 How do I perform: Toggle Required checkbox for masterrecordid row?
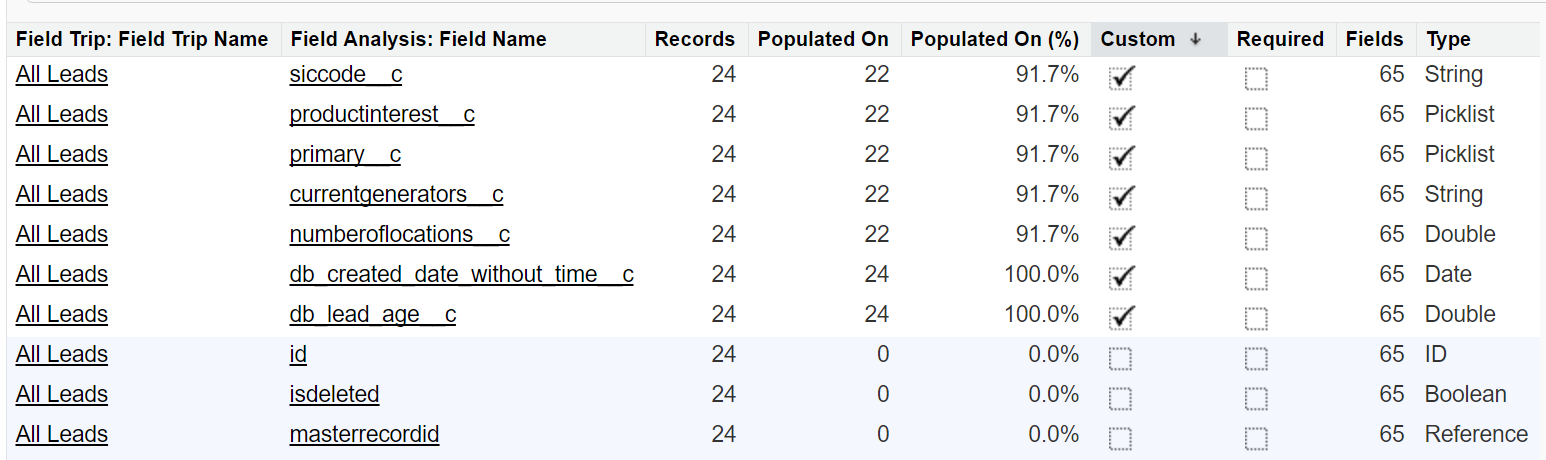pyautogui.click(x=1256, y=438)
